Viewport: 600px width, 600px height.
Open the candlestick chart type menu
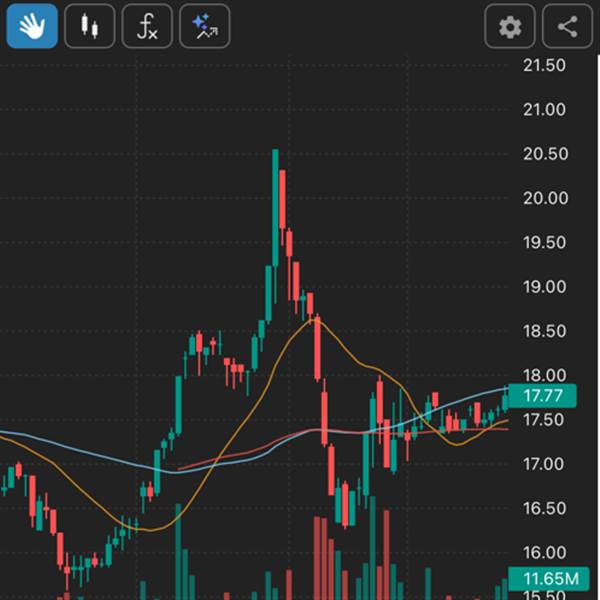click(90, 26)
